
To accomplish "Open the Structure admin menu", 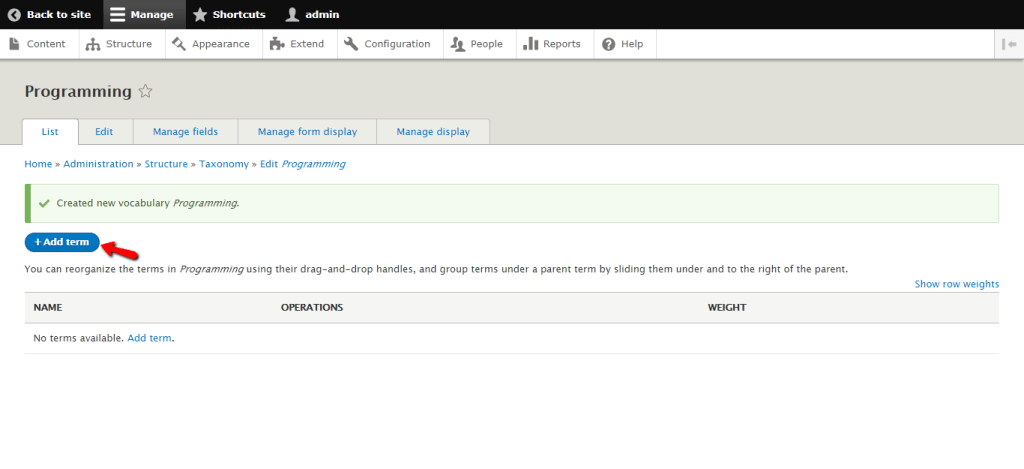I will [121, 44].
